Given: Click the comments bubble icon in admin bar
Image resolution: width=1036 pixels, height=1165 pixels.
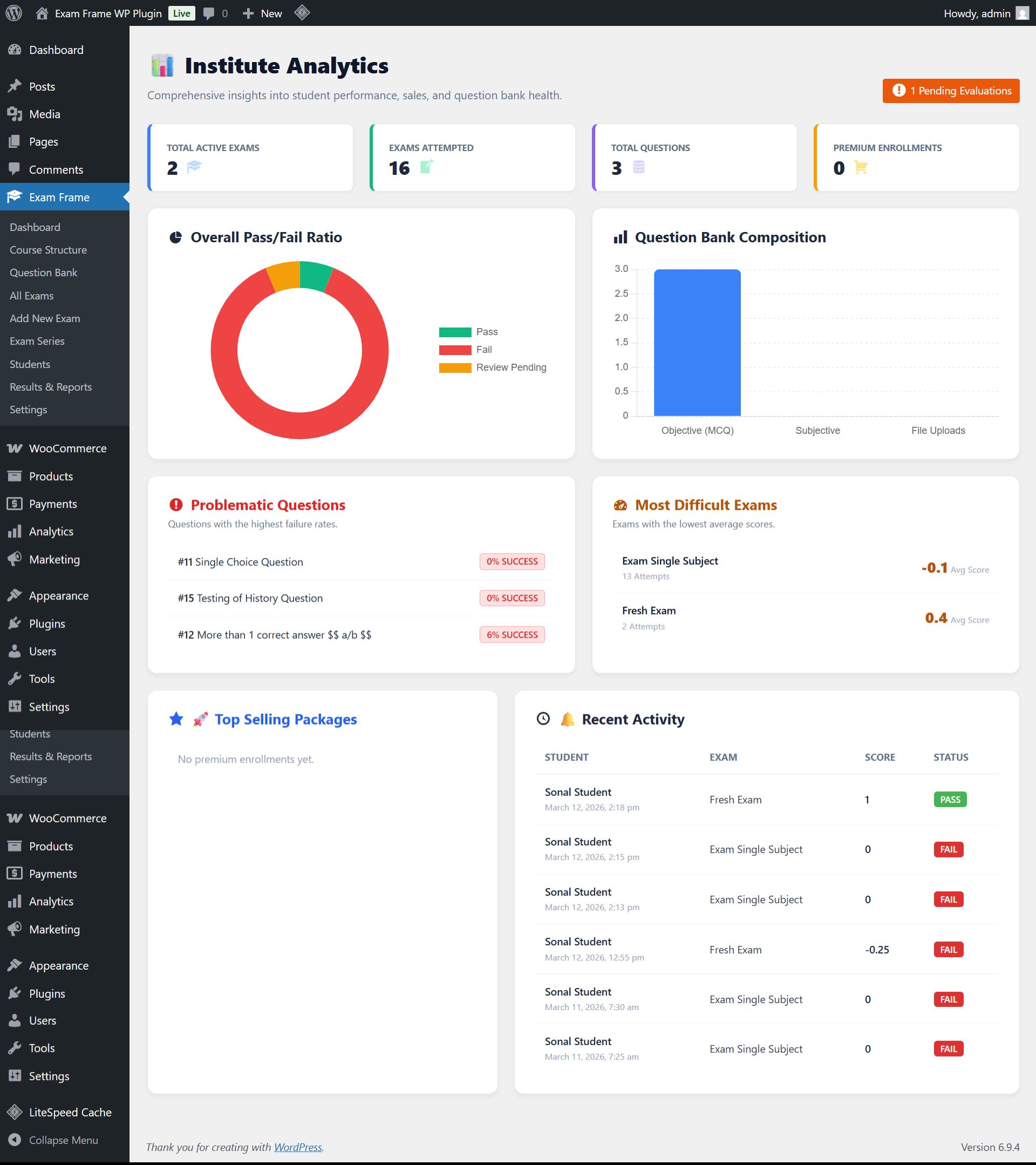Looking at the screenshot, I should [x=209, y=13].
